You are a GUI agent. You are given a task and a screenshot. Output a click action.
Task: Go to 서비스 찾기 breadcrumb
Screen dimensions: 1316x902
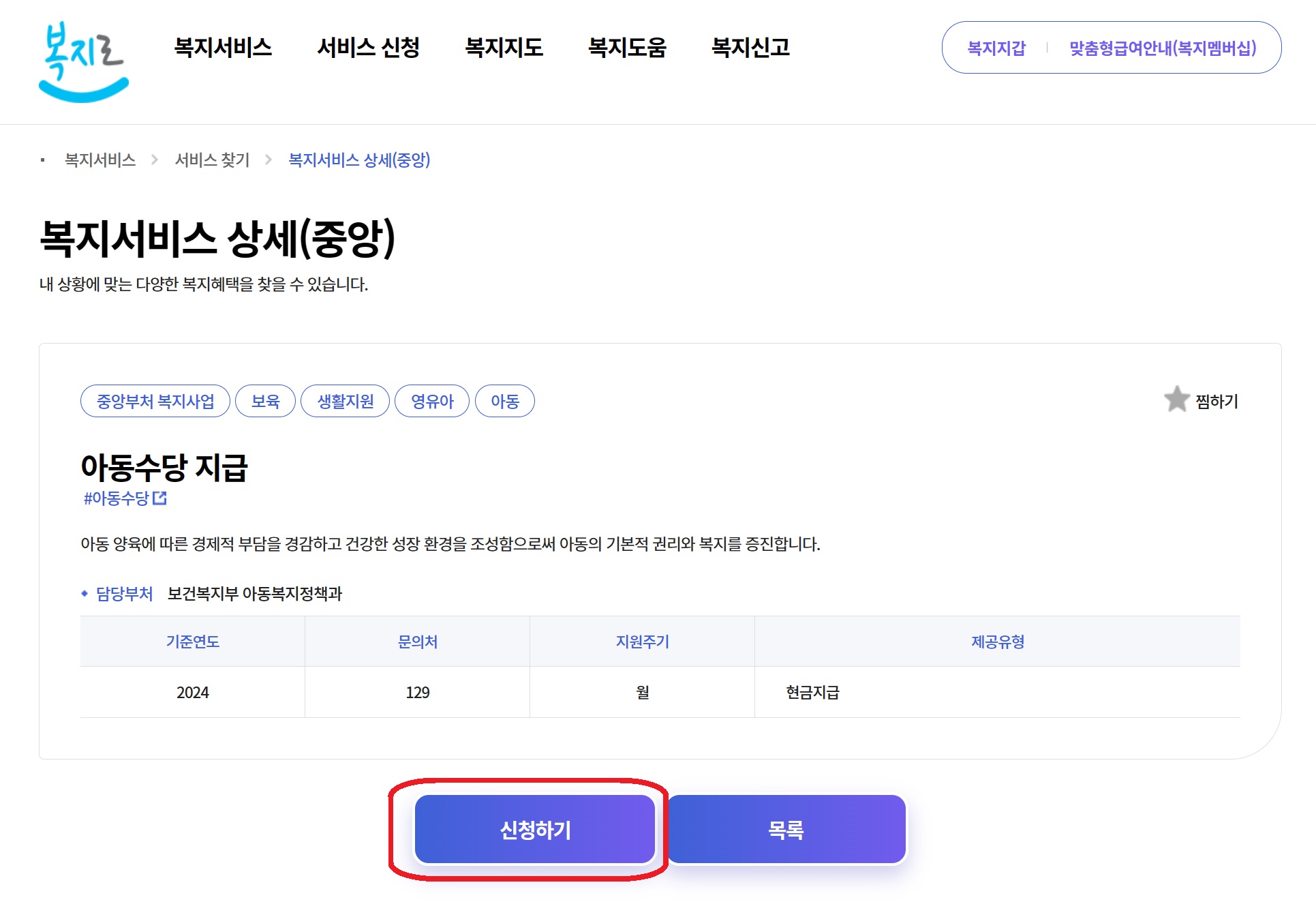click(212, 160)
